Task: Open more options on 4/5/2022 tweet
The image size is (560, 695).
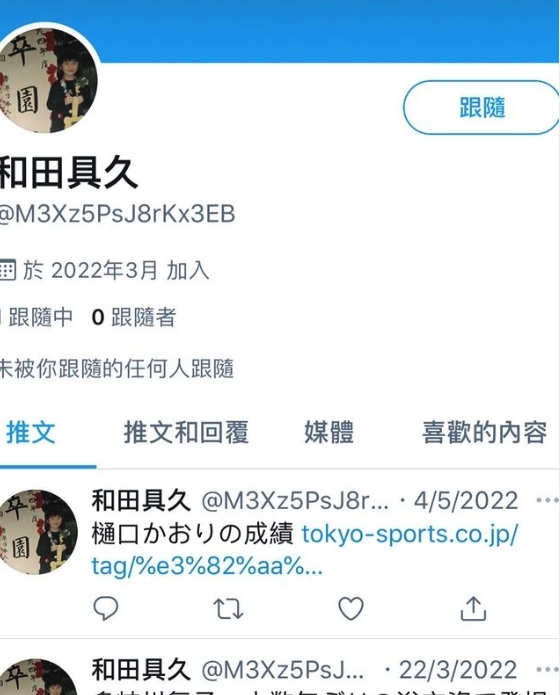Action: point(547,500)
